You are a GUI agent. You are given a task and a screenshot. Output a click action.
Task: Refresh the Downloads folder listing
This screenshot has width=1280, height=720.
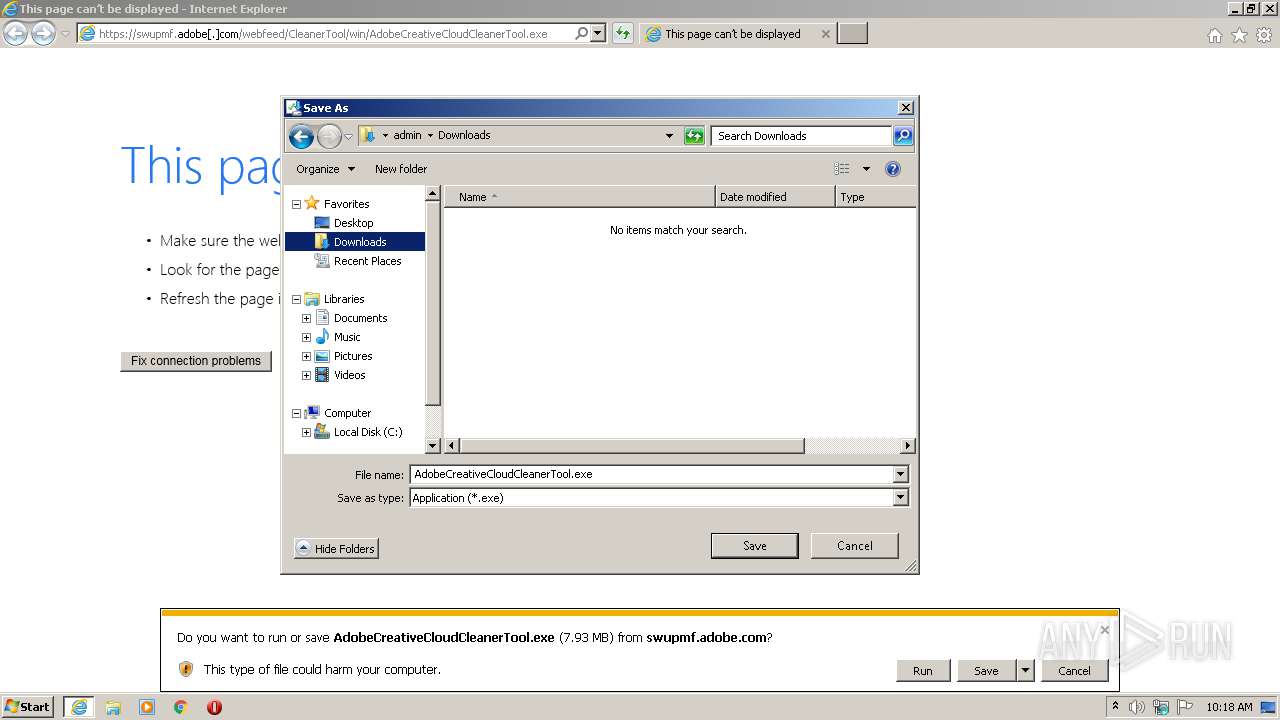[x=694, y=136]
